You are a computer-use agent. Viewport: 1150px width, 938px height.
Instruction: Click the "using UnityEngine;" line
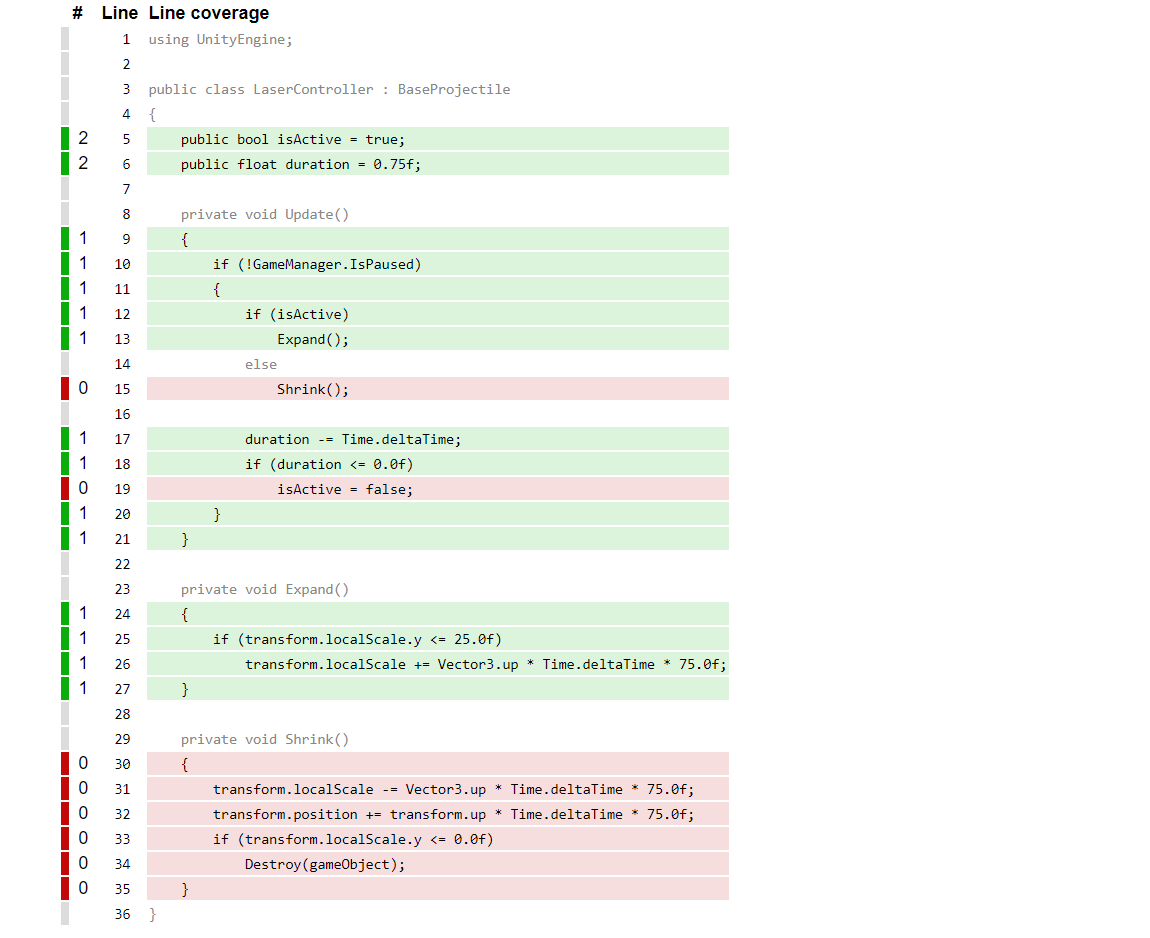click(x=220, y=39)
